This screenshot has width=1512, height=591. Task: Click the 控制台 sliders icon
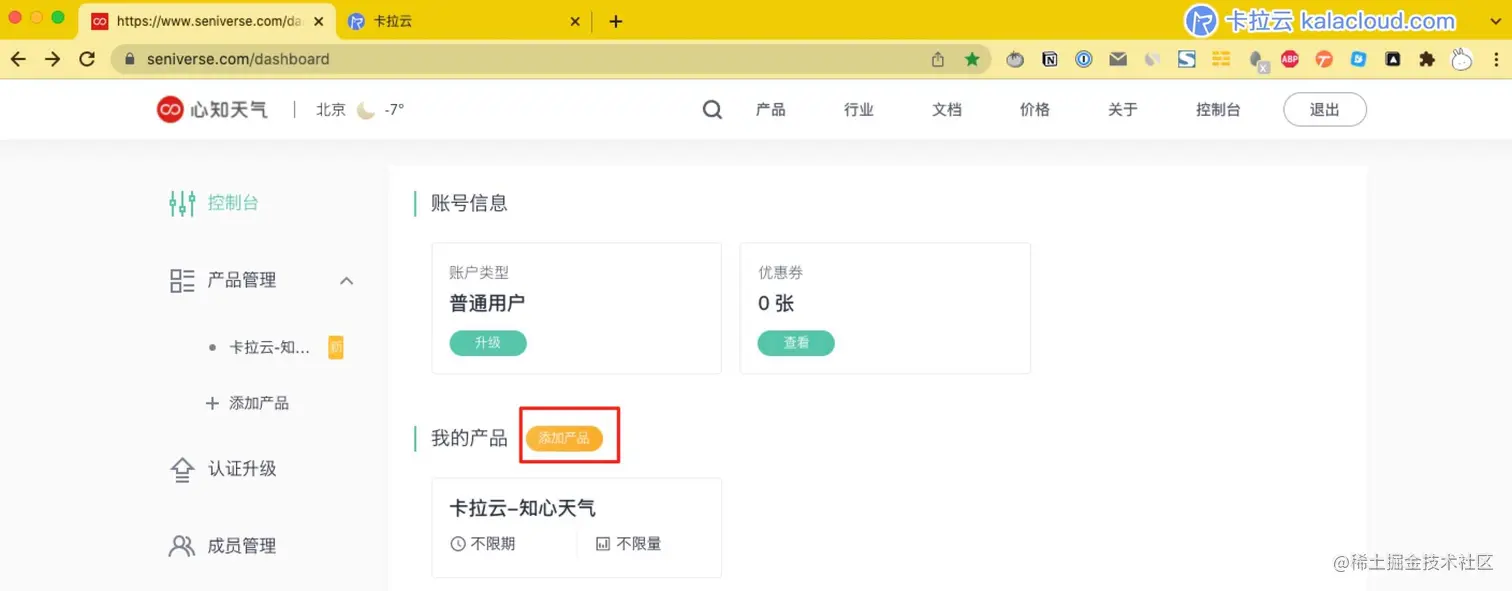(182, 203)
